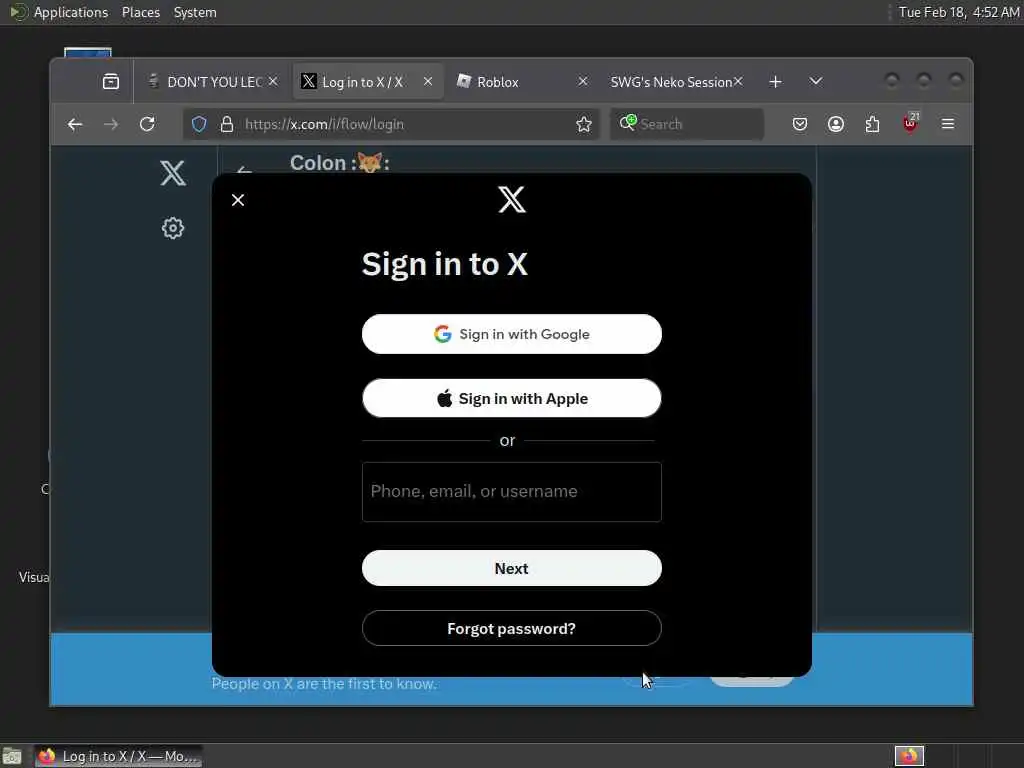Screen dimensions: 1024x768
Task: Open the System menu
Action: click(x=195, y=12)
